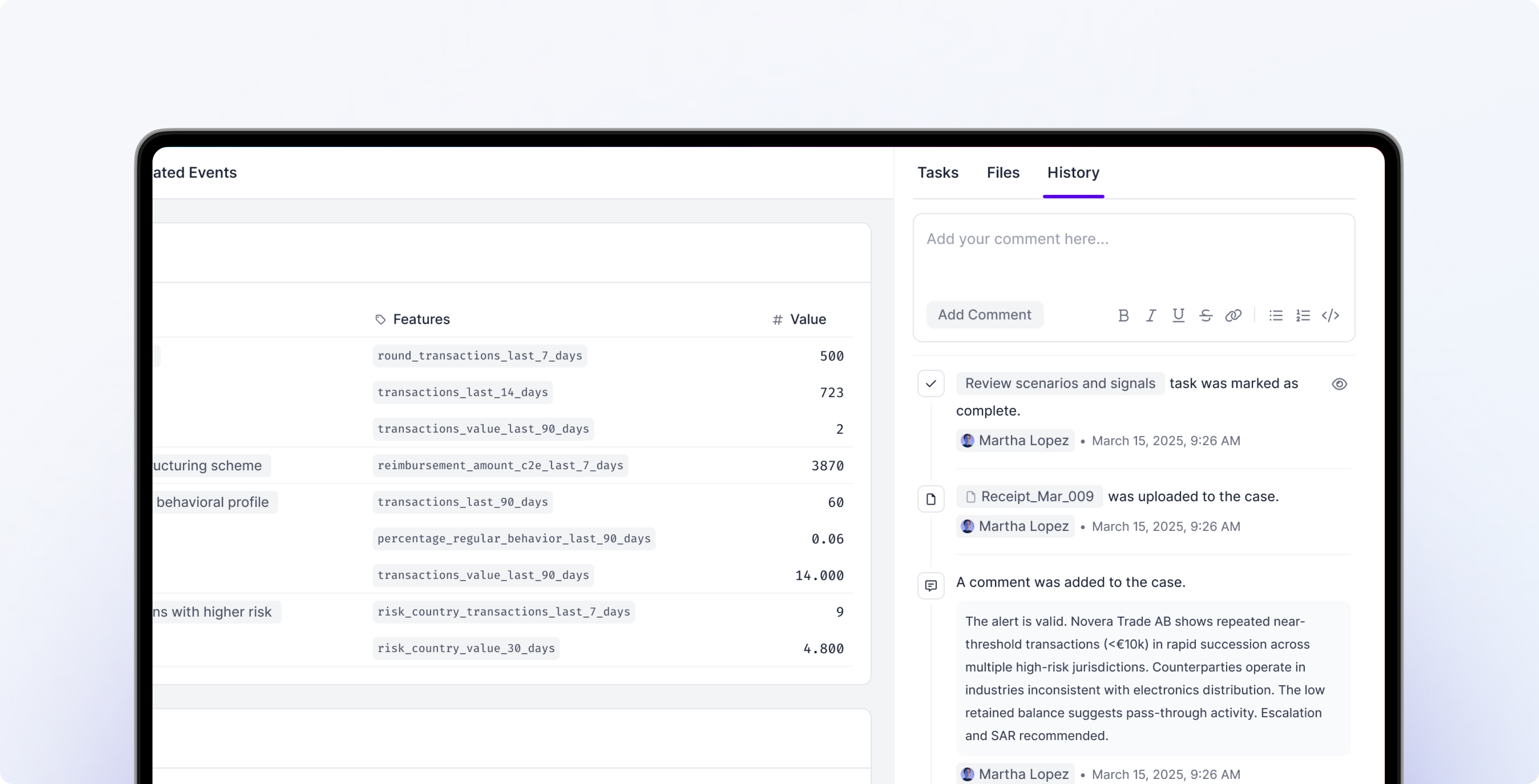
Task: Toggle visibility eye on completed task entry
Action: point(1339,384)
